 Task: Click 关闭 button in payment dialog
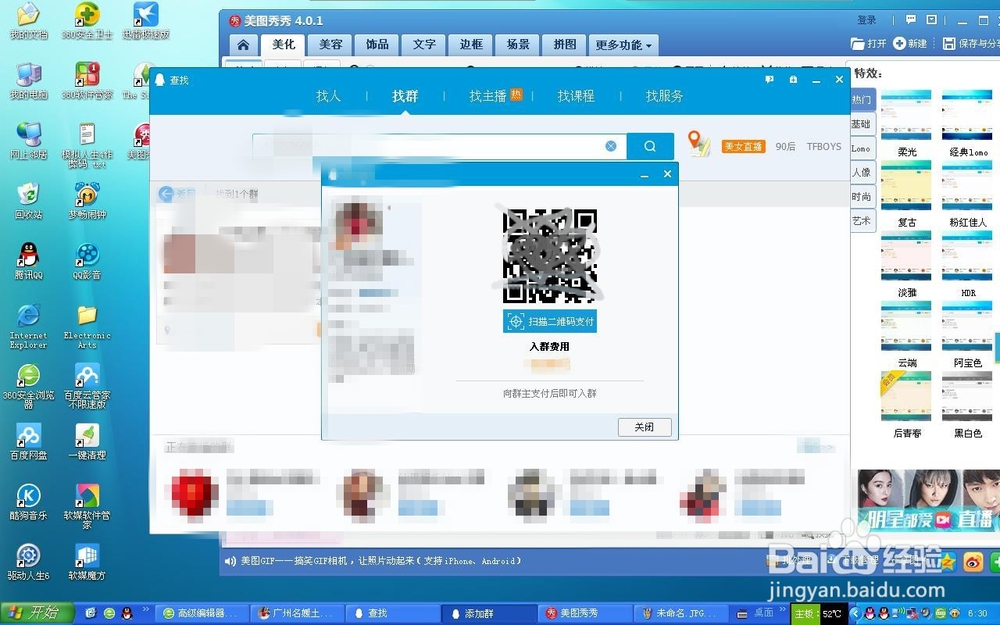tap(644, 427)
